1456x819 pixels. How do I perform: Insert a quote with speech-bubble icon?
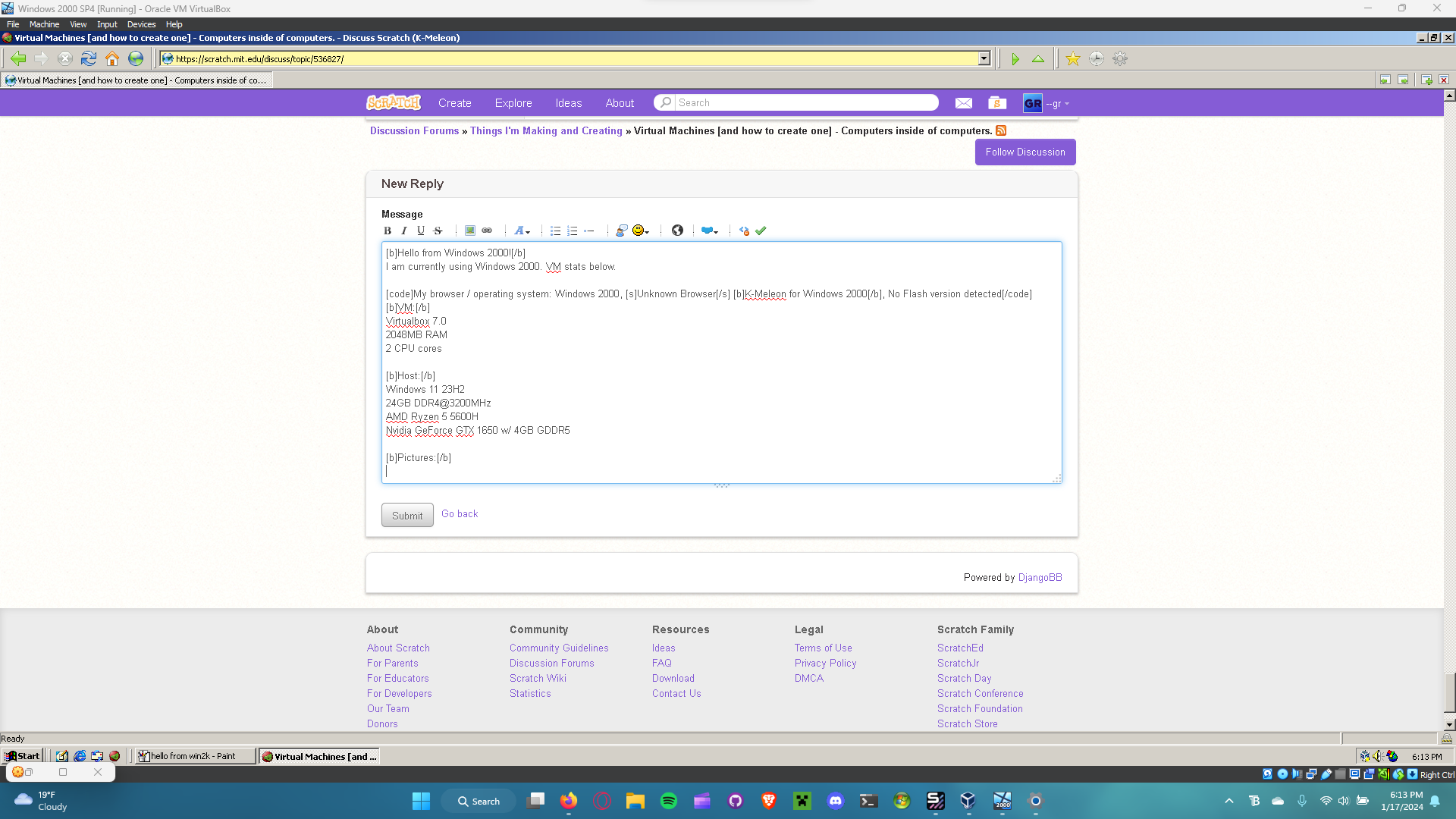621,231
